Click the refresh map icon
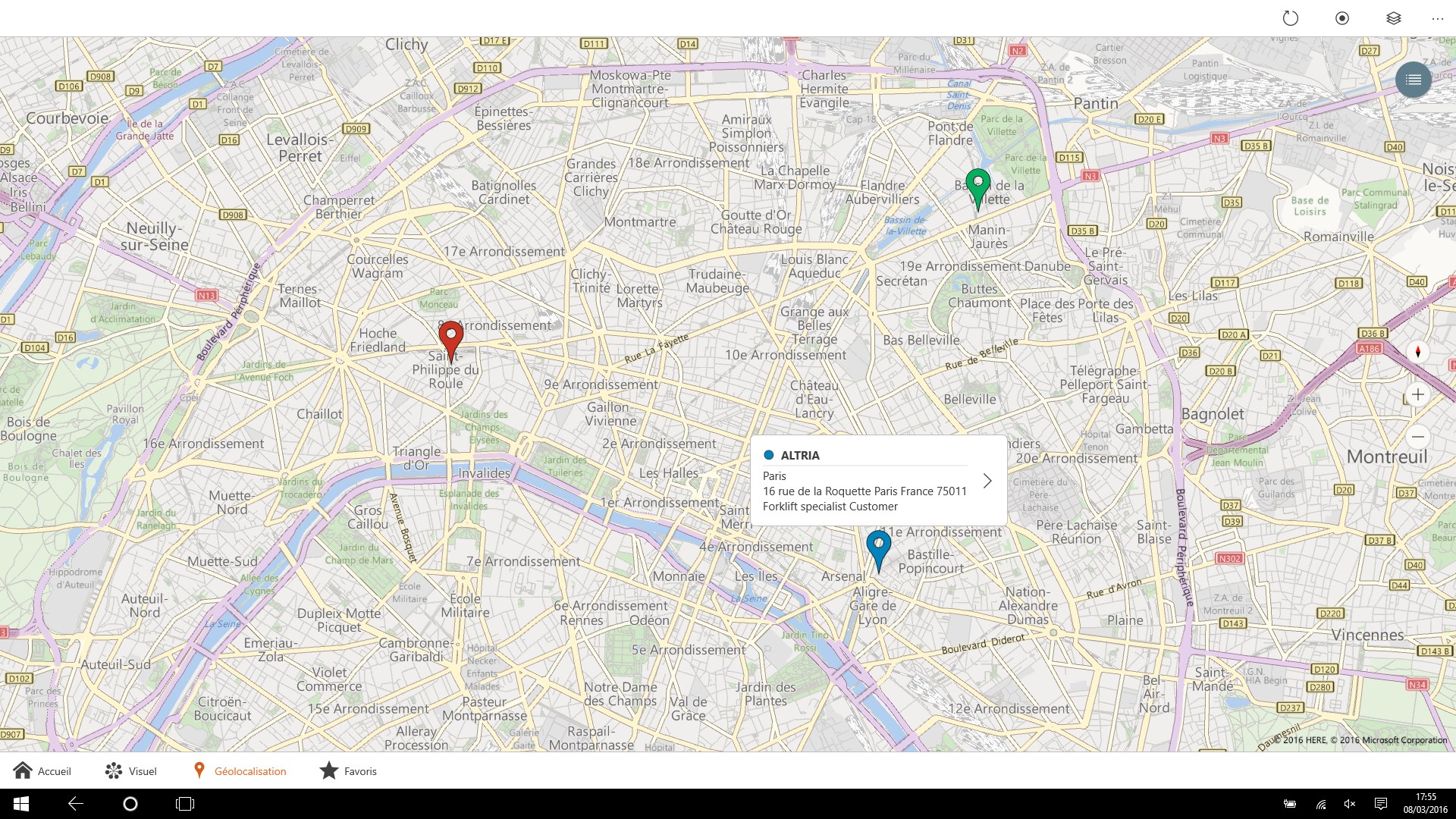The image size is (1456, 819). (1290, 18)
